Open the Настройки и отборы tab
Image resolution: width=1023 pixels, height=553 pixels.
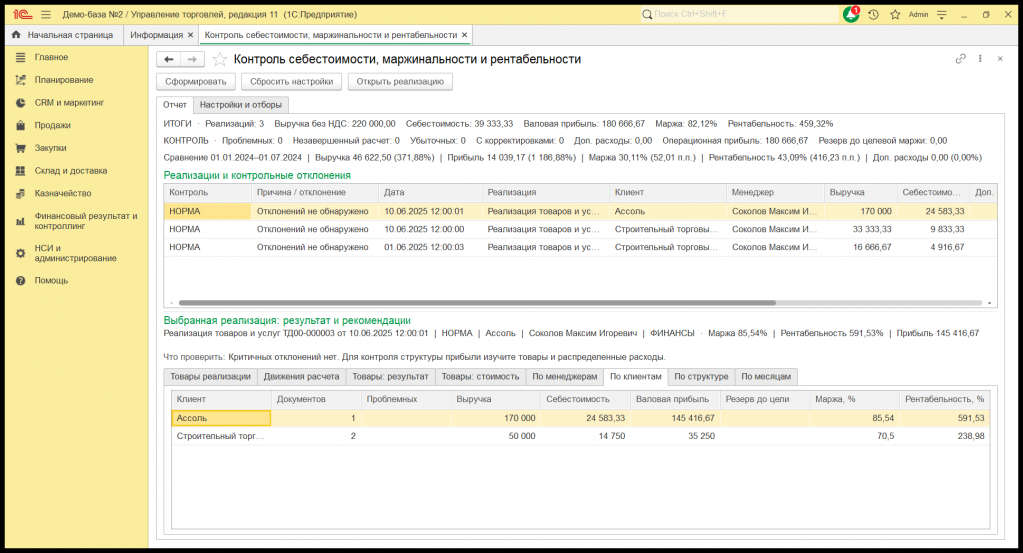241,104
